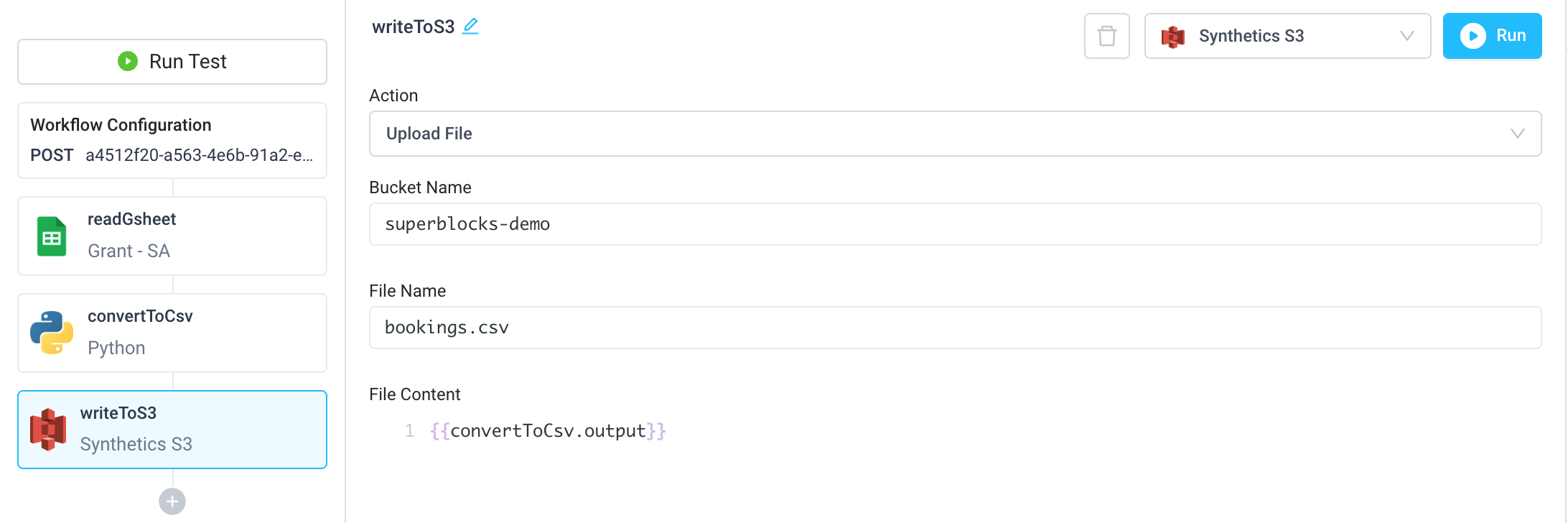1568x523 pixels.
Task: Click the convertToCsv.output binding in File Content
Action: point(547,430)
